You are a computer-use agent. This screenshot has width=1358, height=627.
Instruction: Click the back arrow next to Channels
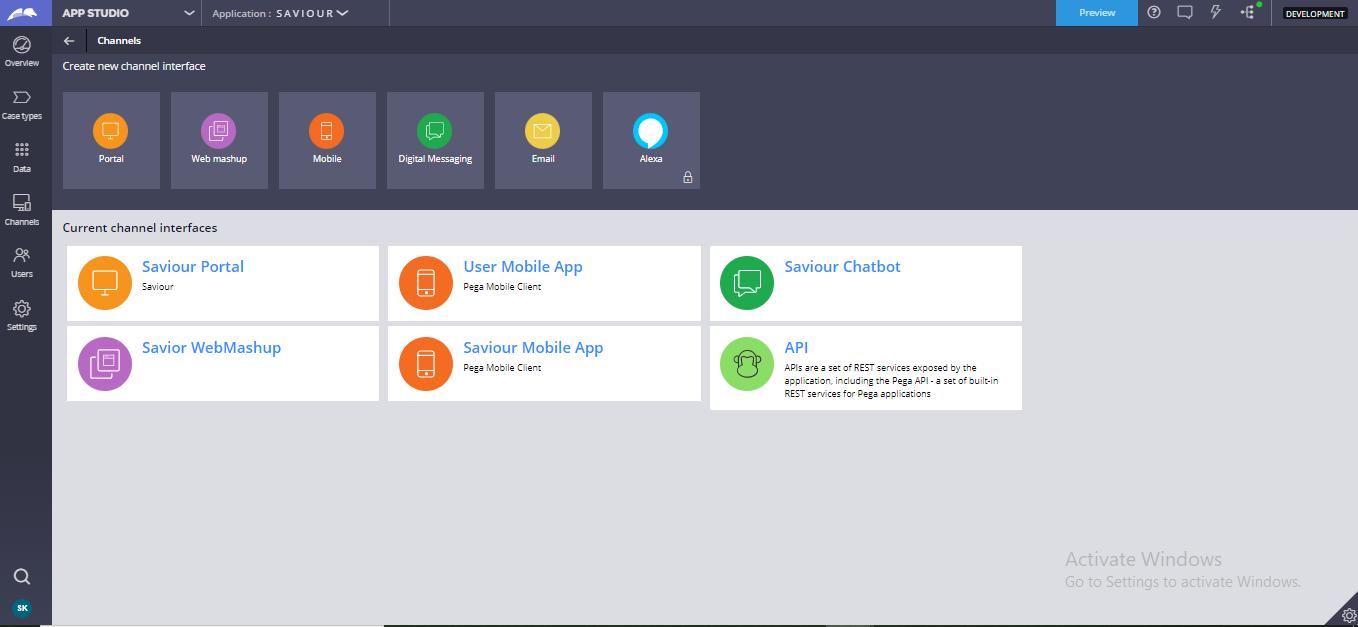point(69,41)
